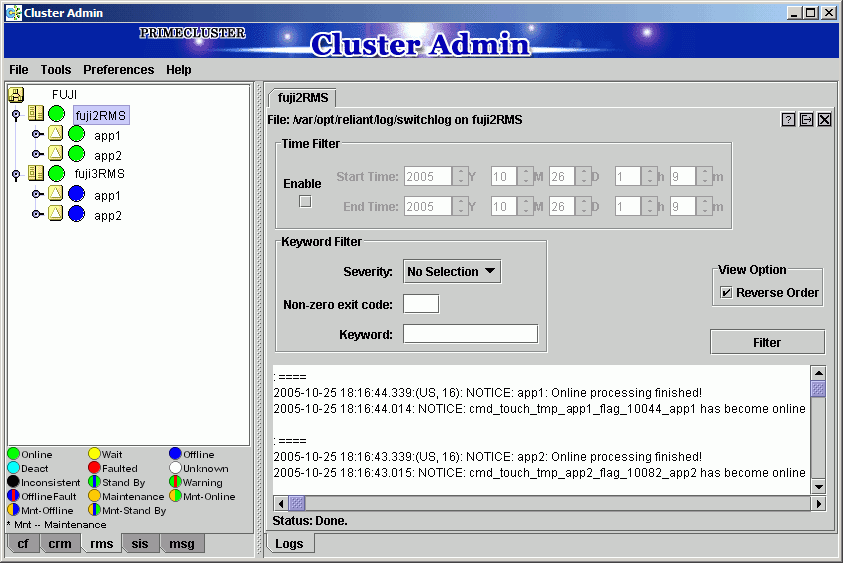Close the switchlog viewer panel
Screen dimensions: 843x563
pyautogui.click(x=824, y=119)
